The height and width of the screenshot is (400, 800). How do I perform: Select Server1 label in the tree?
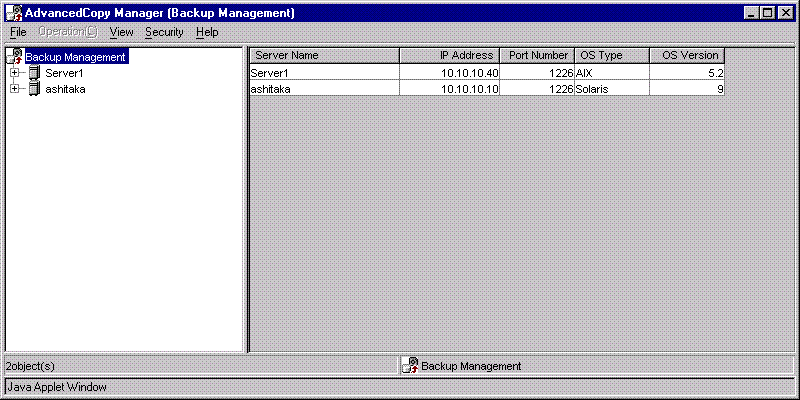[x=64, y=73]
